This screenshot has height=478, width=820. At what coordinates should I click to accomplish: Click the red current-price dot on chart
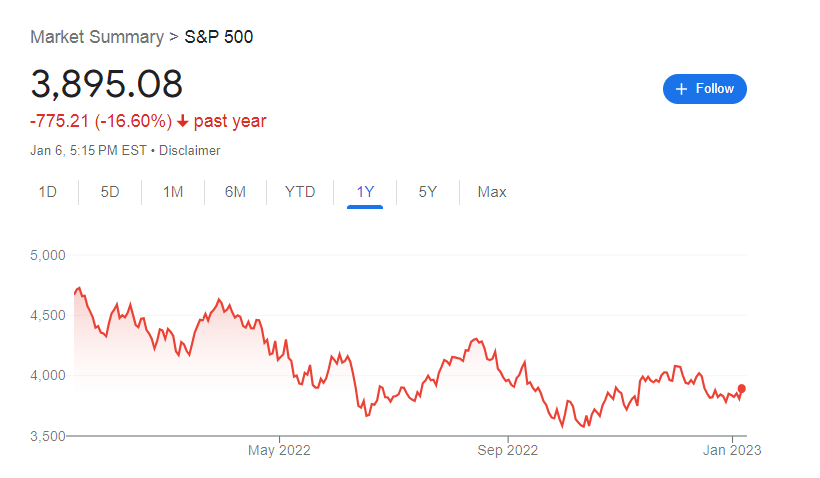(742, 389)
